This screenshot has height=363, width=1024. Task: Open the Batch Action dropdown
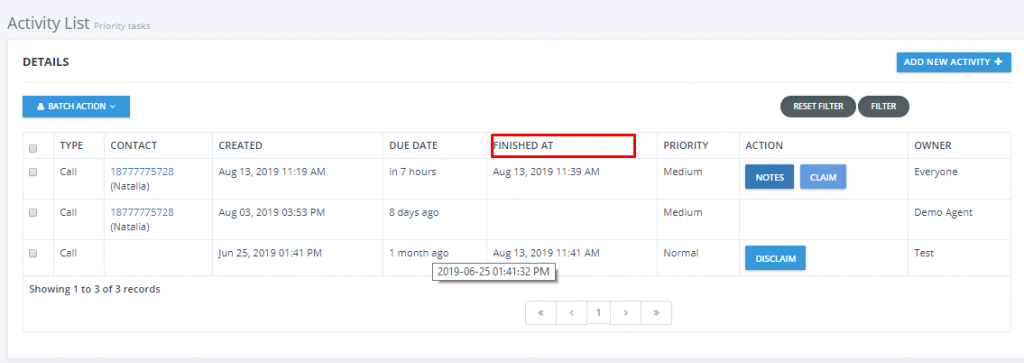pos(76,106)
